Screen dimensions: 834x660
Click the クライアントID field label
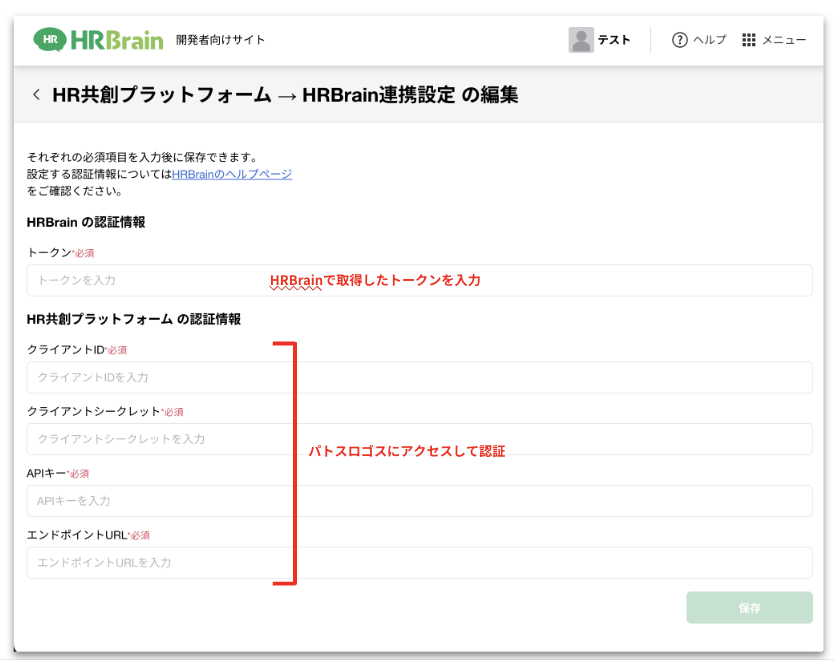65,349
